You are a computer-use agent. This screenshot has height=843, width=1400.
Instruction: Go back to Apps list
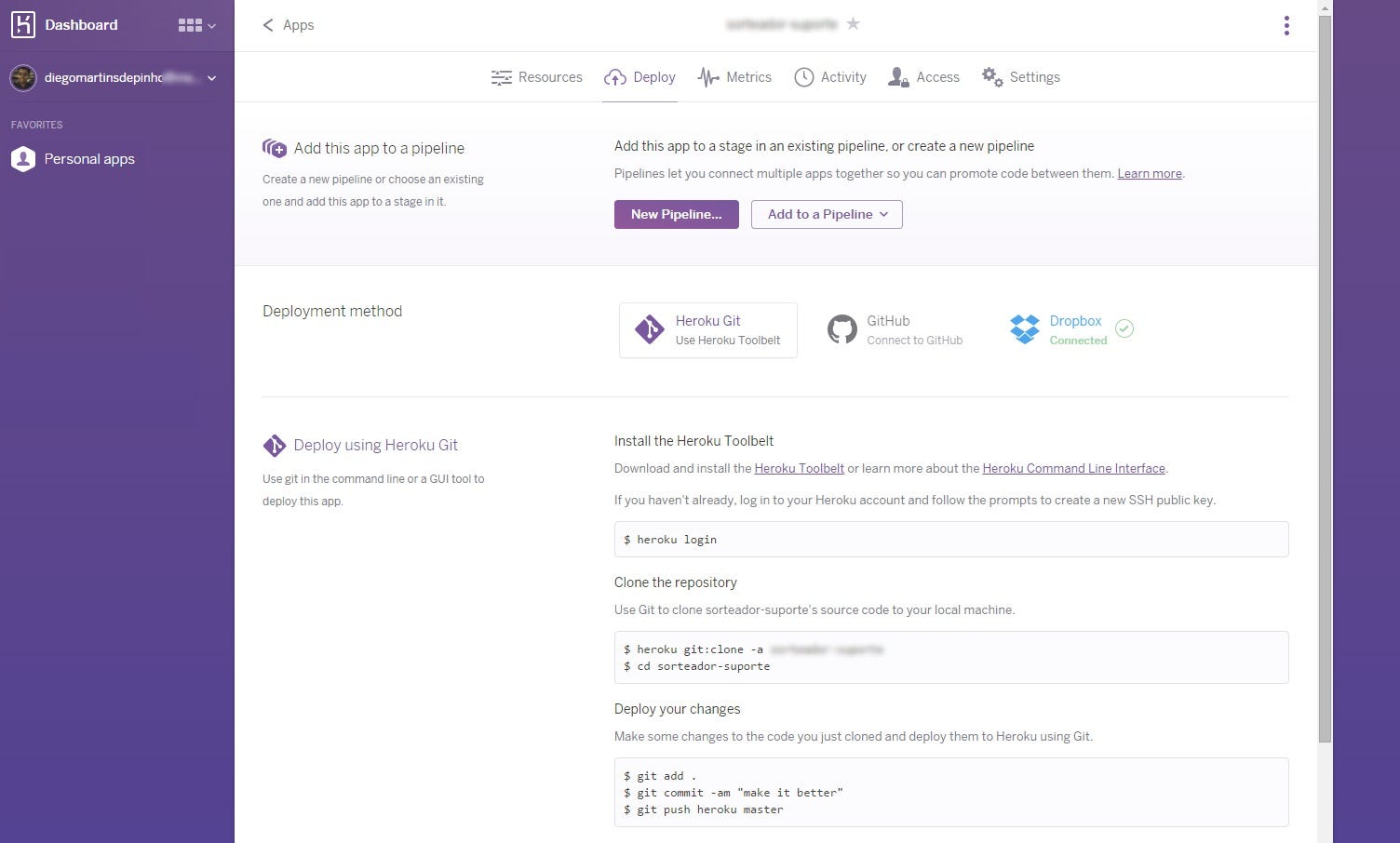[x=288, y=25]
